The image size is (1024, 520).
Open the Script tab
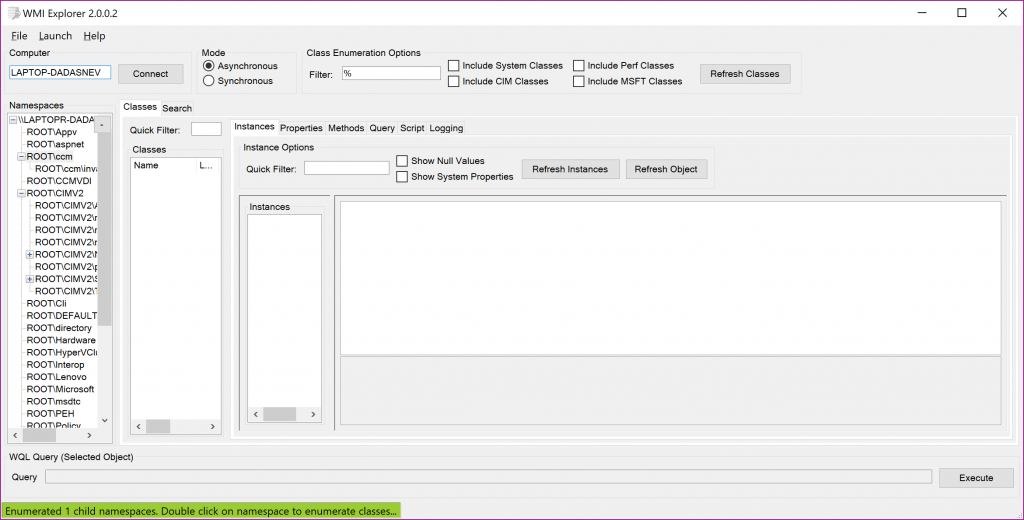pos(412,128)
